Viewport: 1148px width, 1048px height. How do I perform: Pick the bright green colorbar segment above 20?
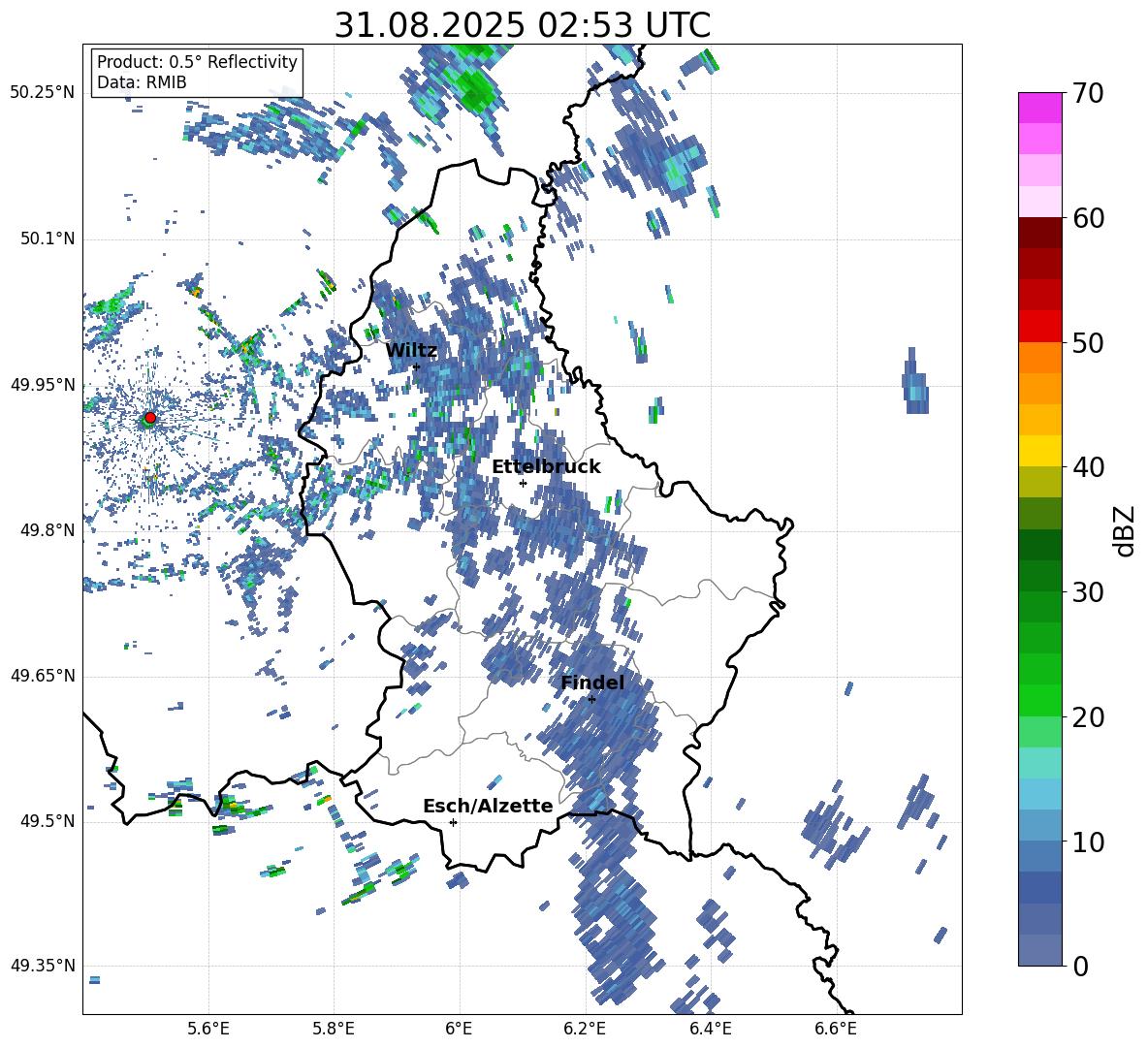[x=1039, y=700]
